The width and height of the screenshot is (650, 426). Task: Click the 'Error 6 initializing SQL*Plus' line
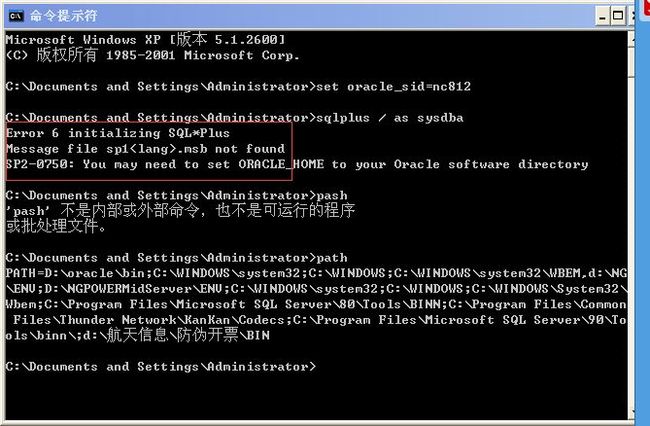tap(118, 133)
